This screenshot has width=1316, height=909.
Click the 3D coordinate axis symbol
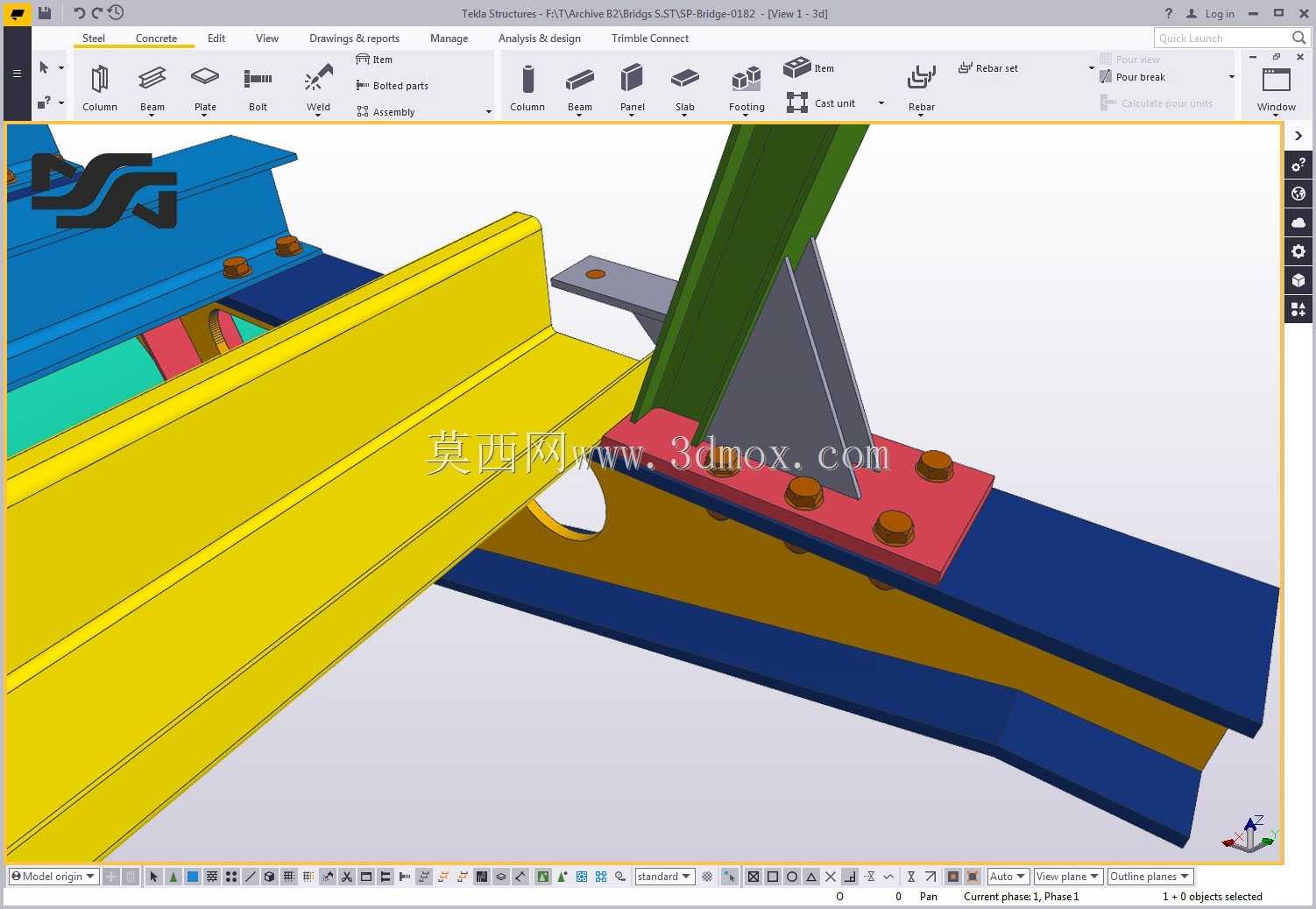click(1250, 835)
